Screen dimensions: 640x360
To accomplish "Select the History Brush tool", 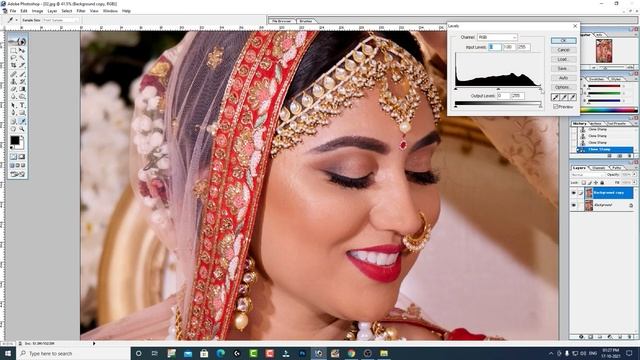I will pyautogui.click(x=22, y=81).
